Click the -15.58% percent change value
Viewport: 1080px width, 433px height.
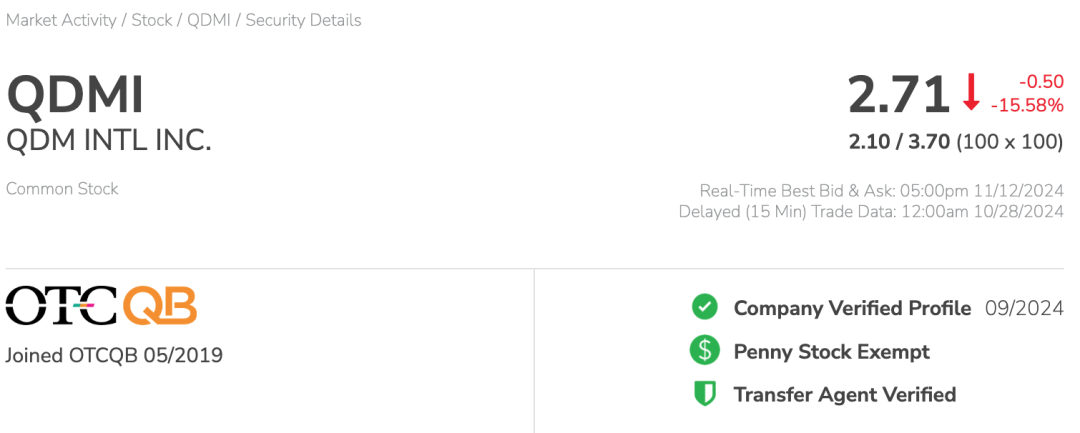coord(1027,105)
